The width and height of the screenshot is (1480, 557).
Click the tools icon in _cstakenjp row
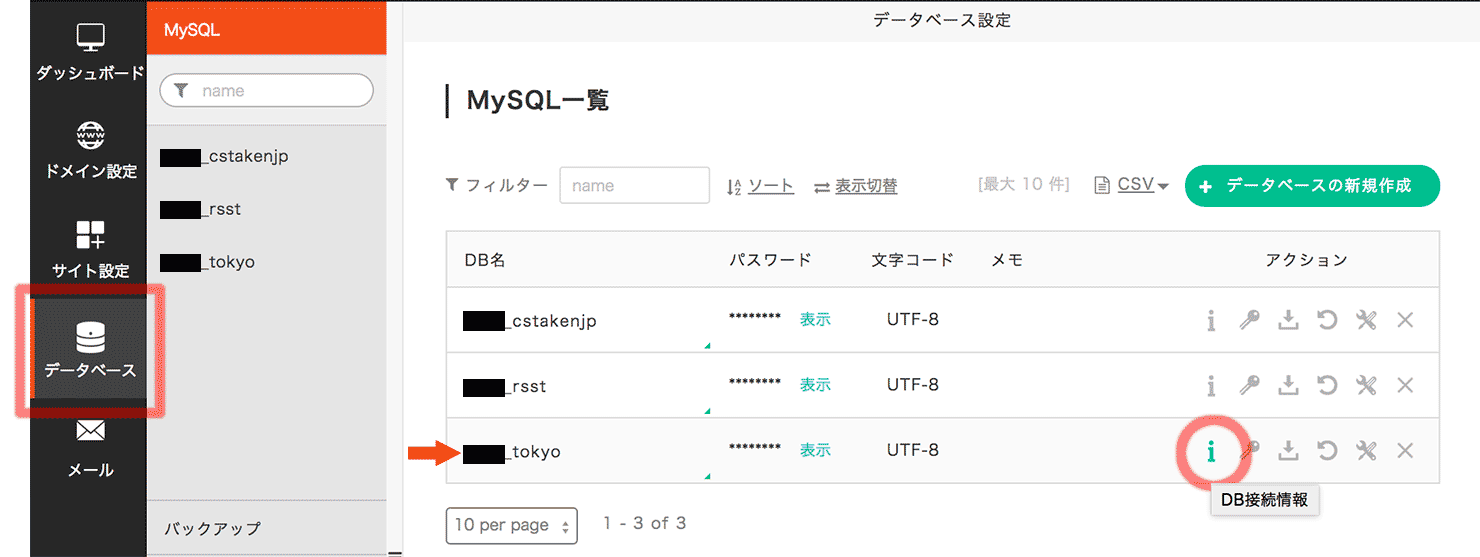[1366, 320]
